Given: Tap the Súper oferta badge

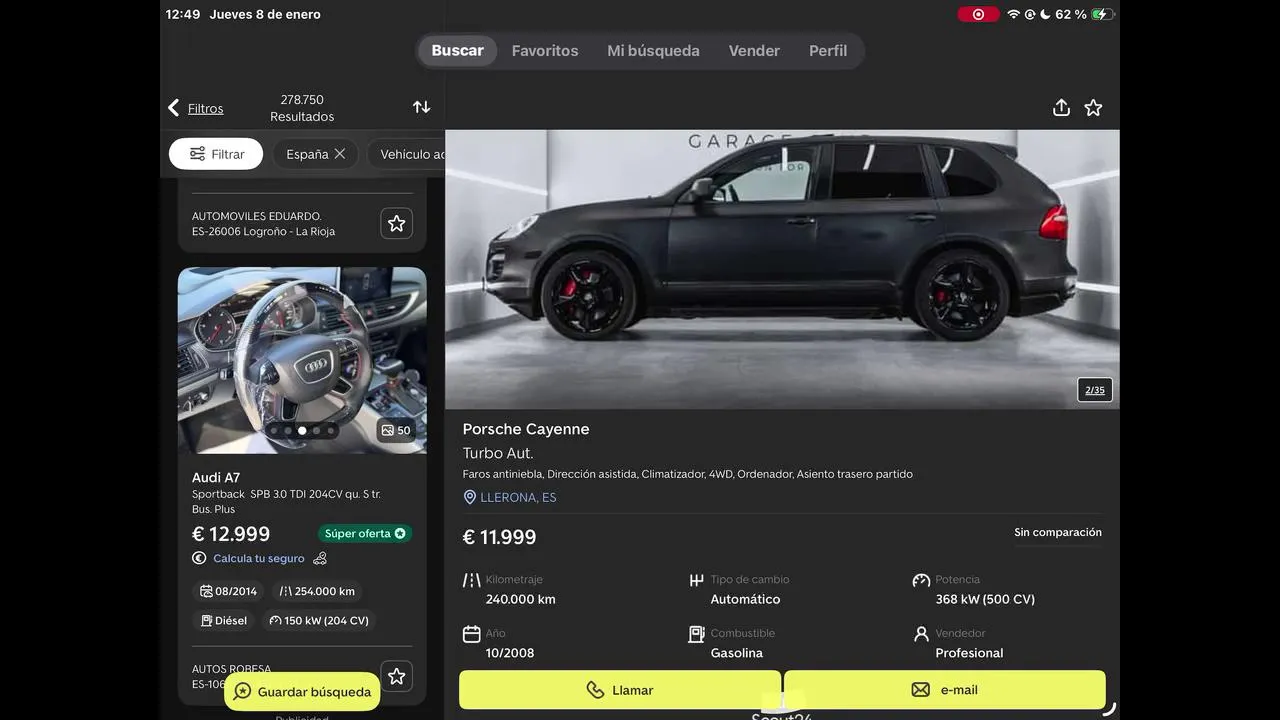Looking at the screenshot, I should [365, 533].
